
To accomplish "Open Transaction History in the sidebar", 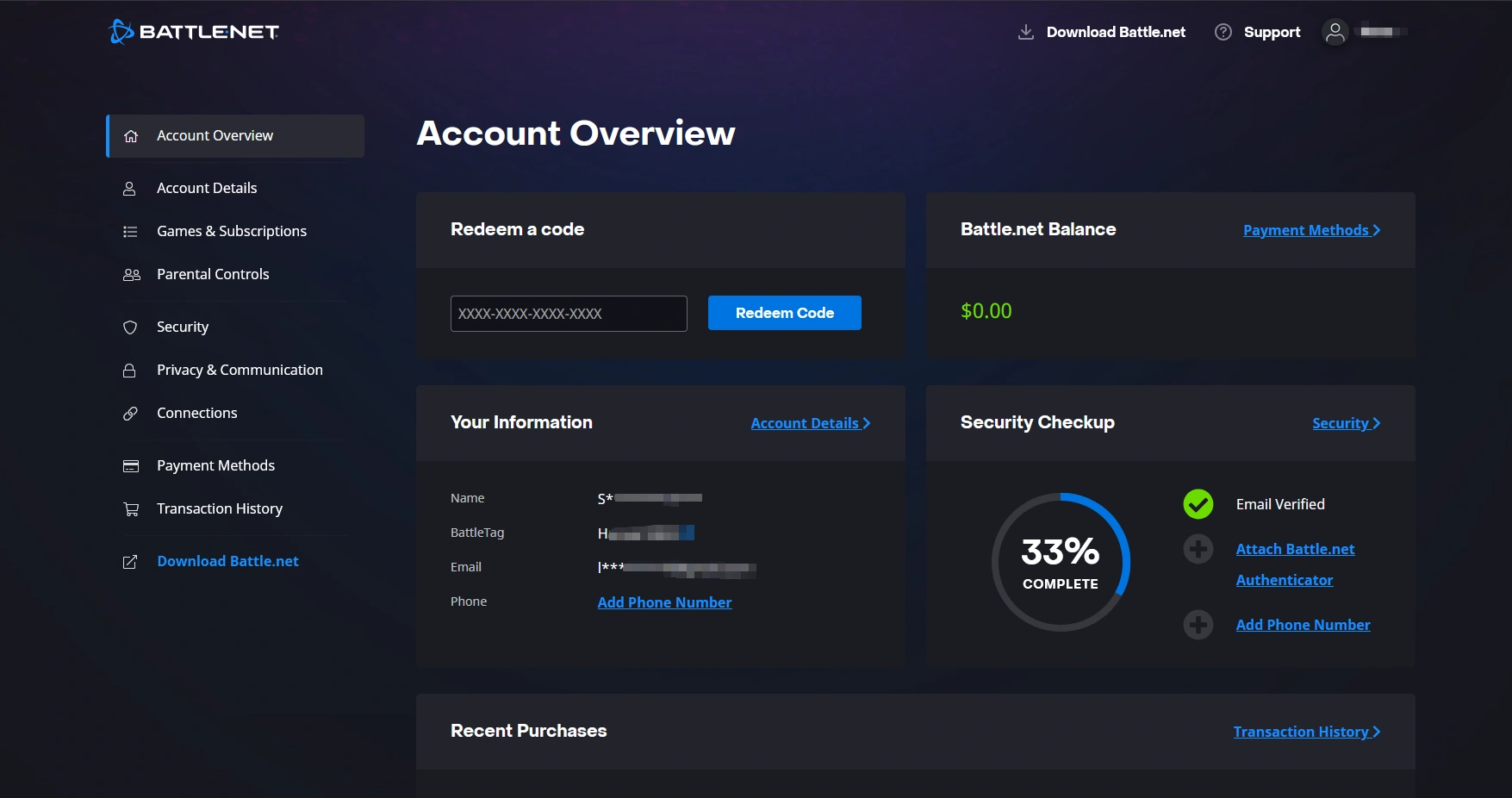I will [235, 508].
